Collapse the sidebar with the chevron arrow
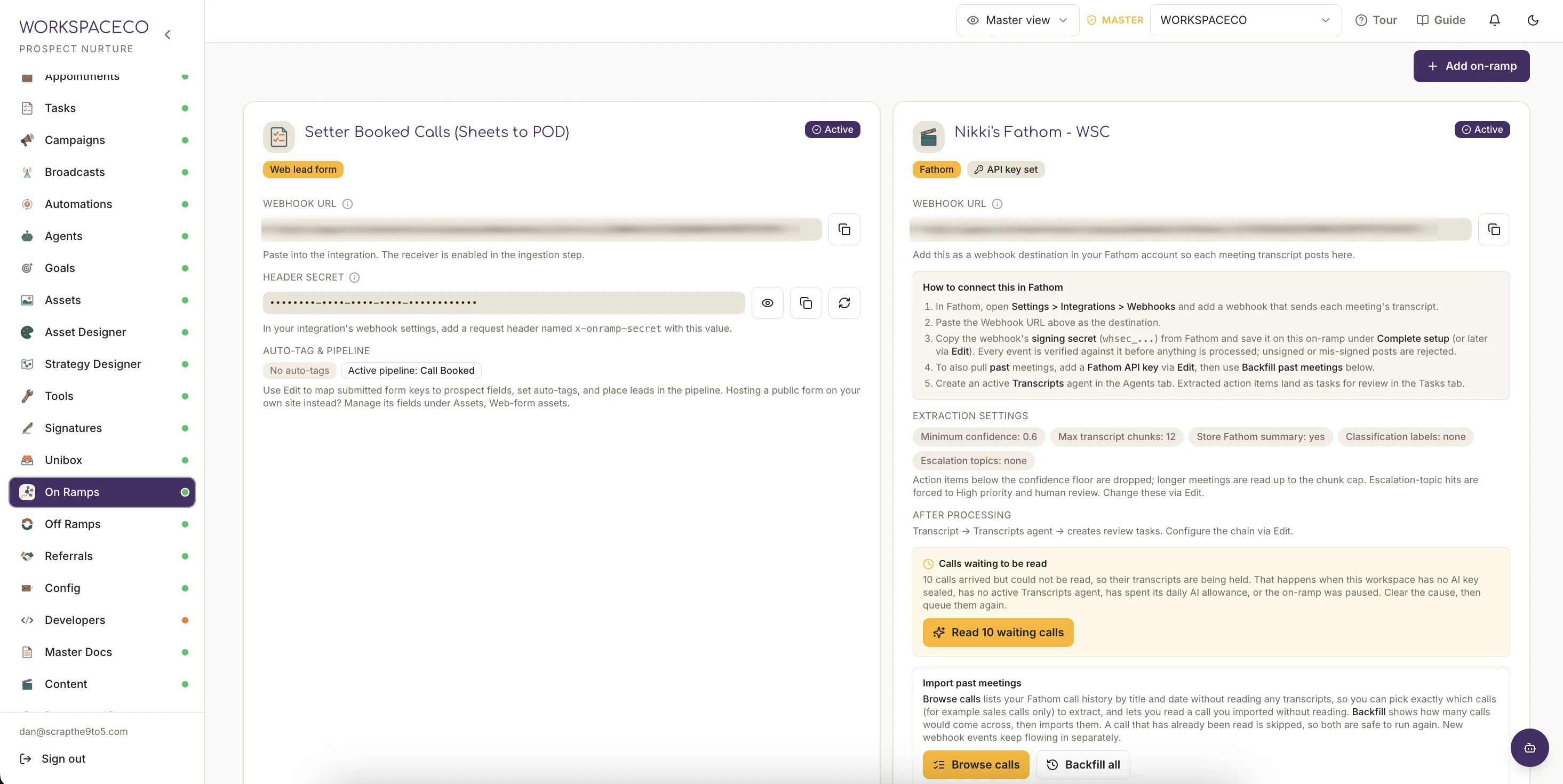 (x=168, y=35)
